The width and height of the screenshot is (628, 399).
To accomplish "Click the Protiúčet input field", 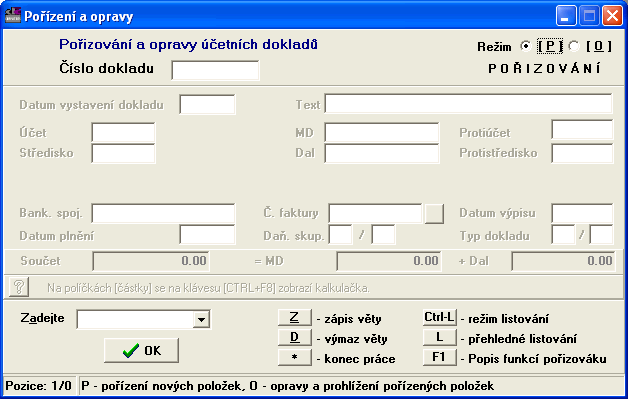I will [x=582, y=129].
